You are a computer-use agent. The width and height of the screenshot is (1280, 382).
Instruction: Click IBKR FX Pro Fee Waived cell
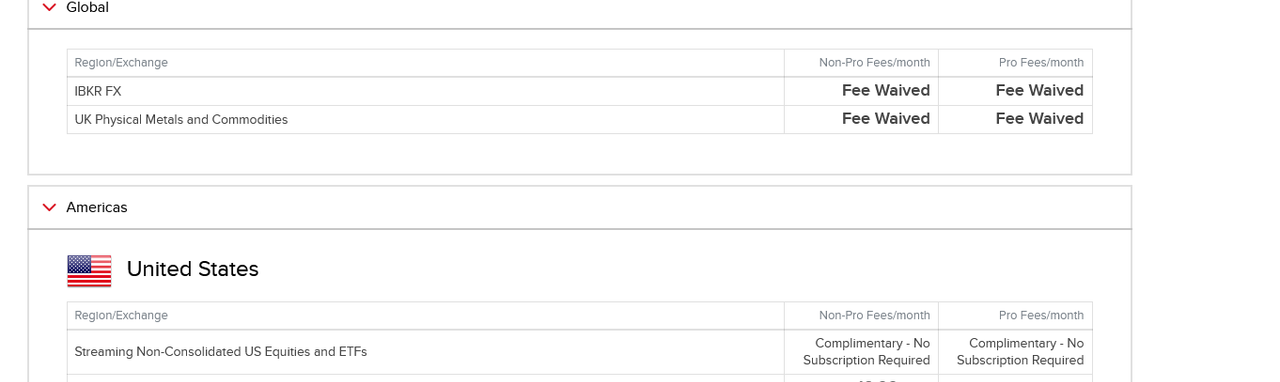coord(1039,91)
